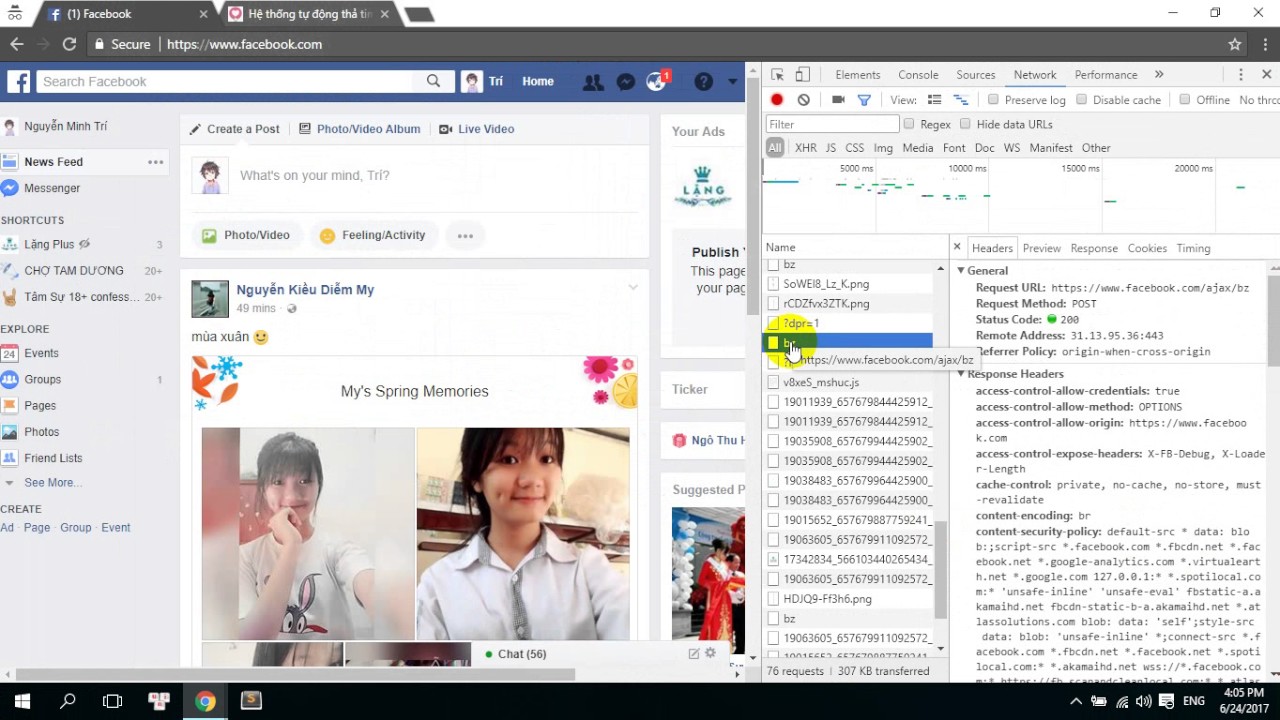Open the Cookies tab of request
Screen dimensions: 1280x720
click(1147, 248)
